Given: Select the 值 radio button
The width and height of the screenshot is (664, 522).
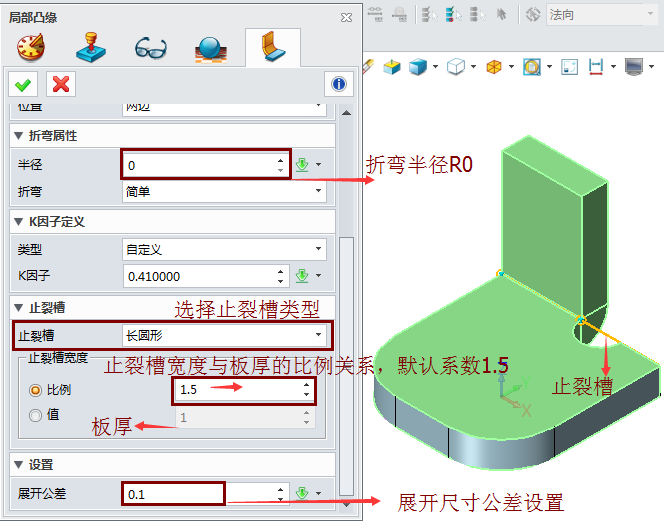Looking at the screenshot, I should [x=35, y=415].
